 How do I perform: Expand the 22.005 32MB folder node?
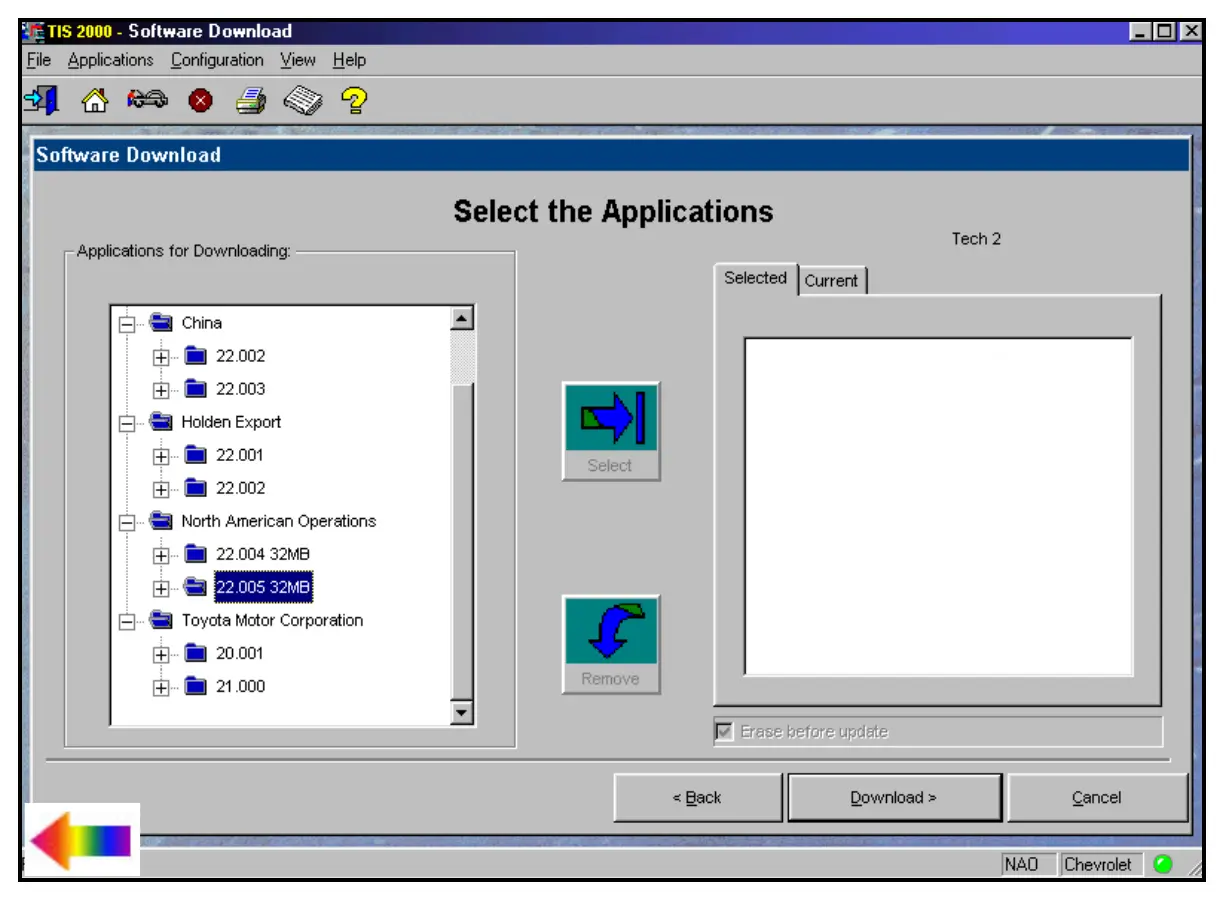(x=161, y=588)
